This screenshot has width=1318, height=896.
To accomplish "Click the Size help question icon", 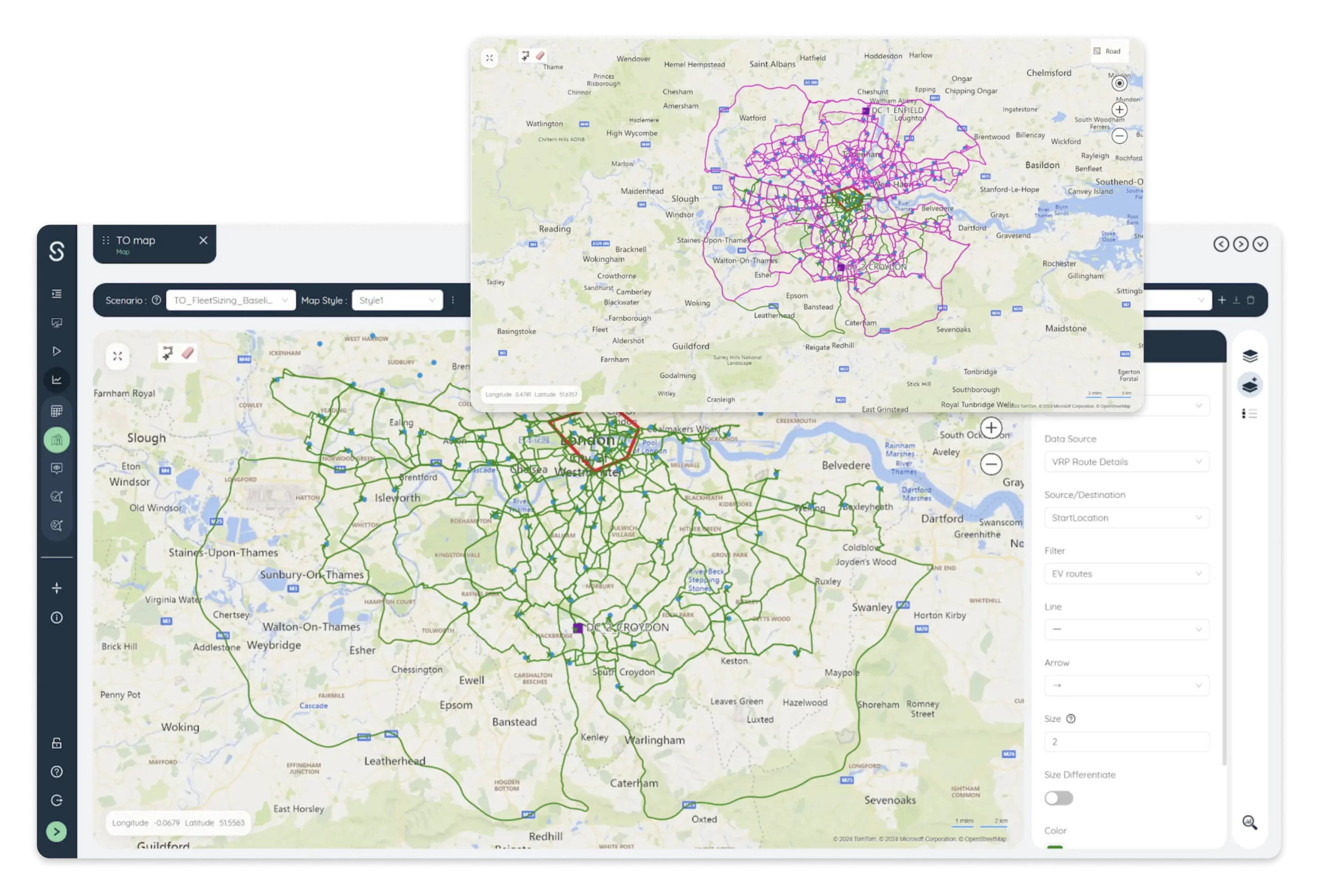I will pos(1071,718).
